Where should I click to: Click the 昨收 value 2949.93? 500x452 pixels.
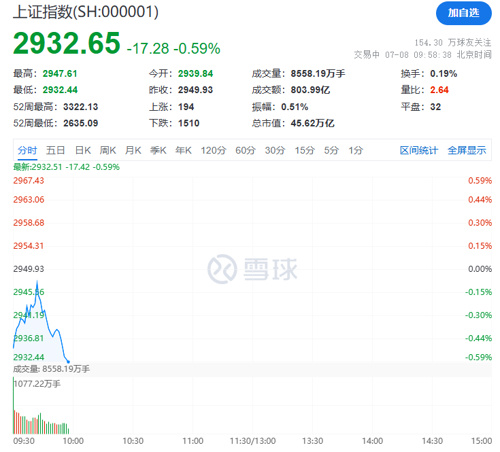(195, 90)
